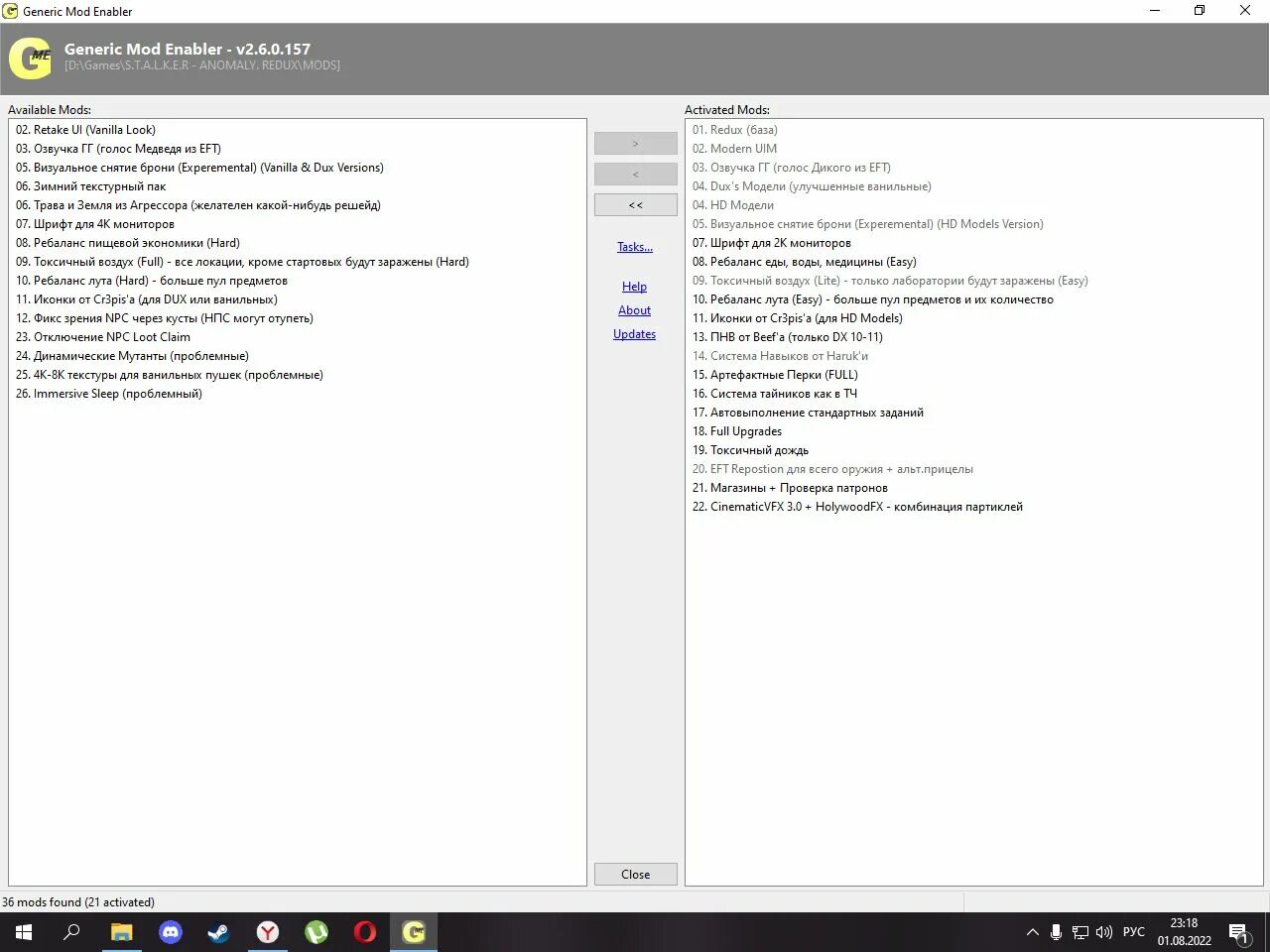Open the volume tray control
1270x952 pixels.
[1104, 932]
